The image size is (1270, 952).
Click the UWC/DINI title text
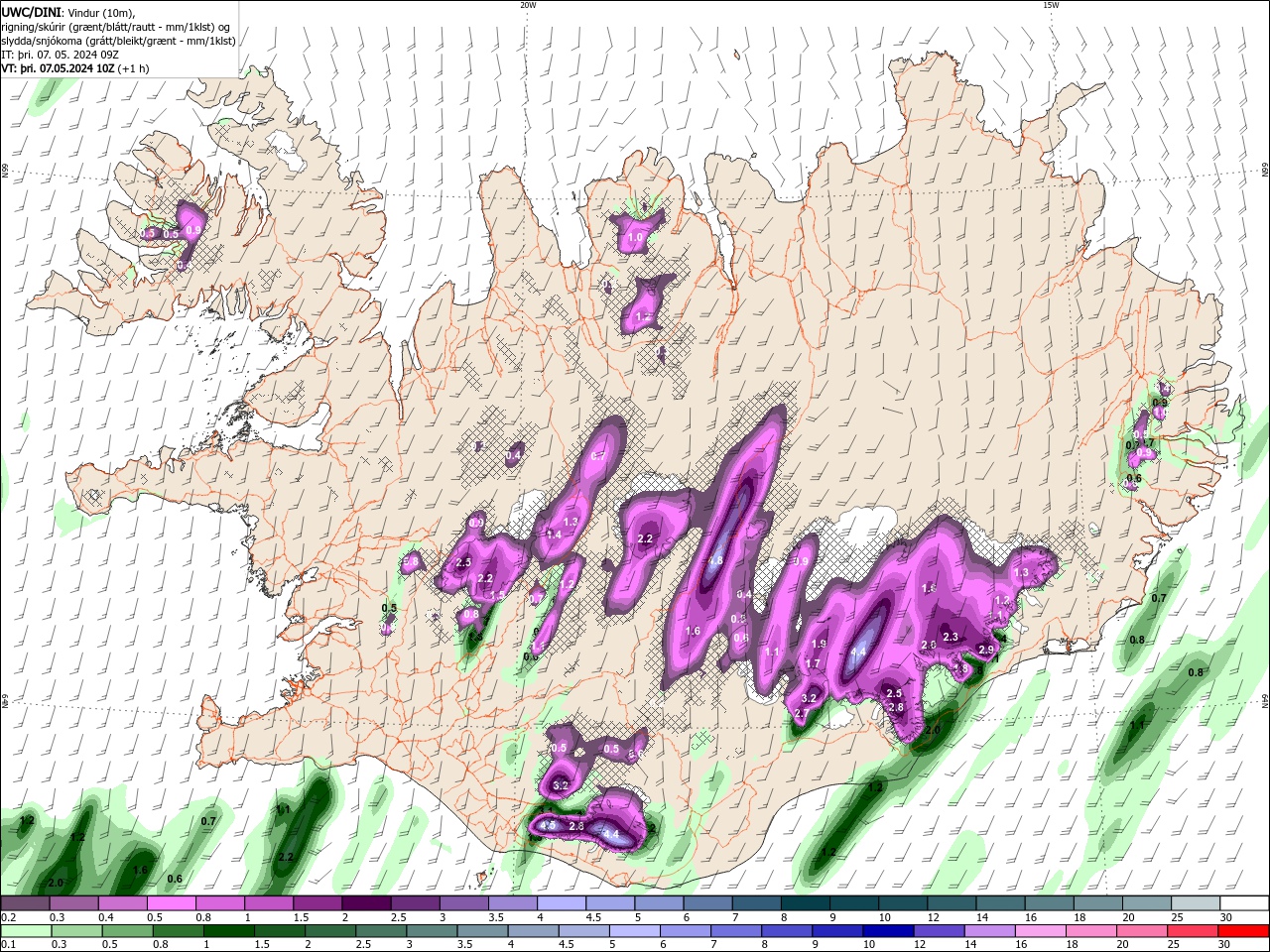pyautogui.click(x=31, y=12)
